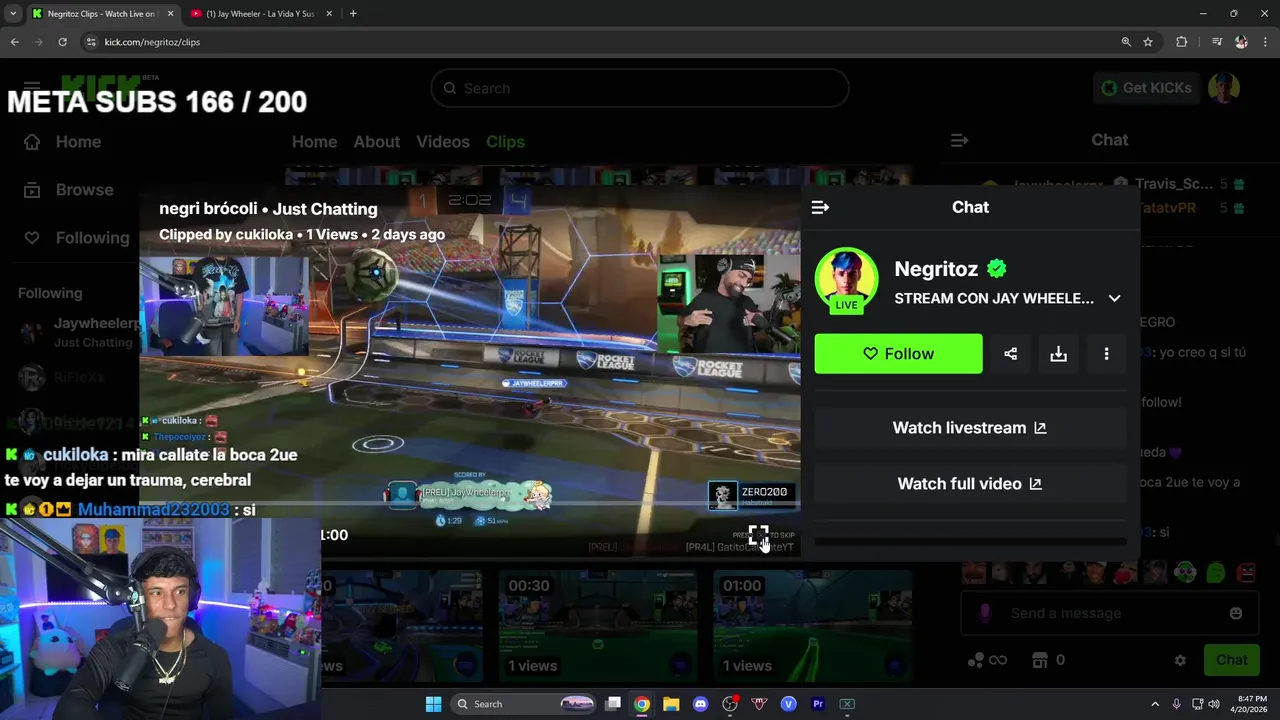
Task: Open the Chrome extensions puzzle icon
Action: tap(1182, 42)
